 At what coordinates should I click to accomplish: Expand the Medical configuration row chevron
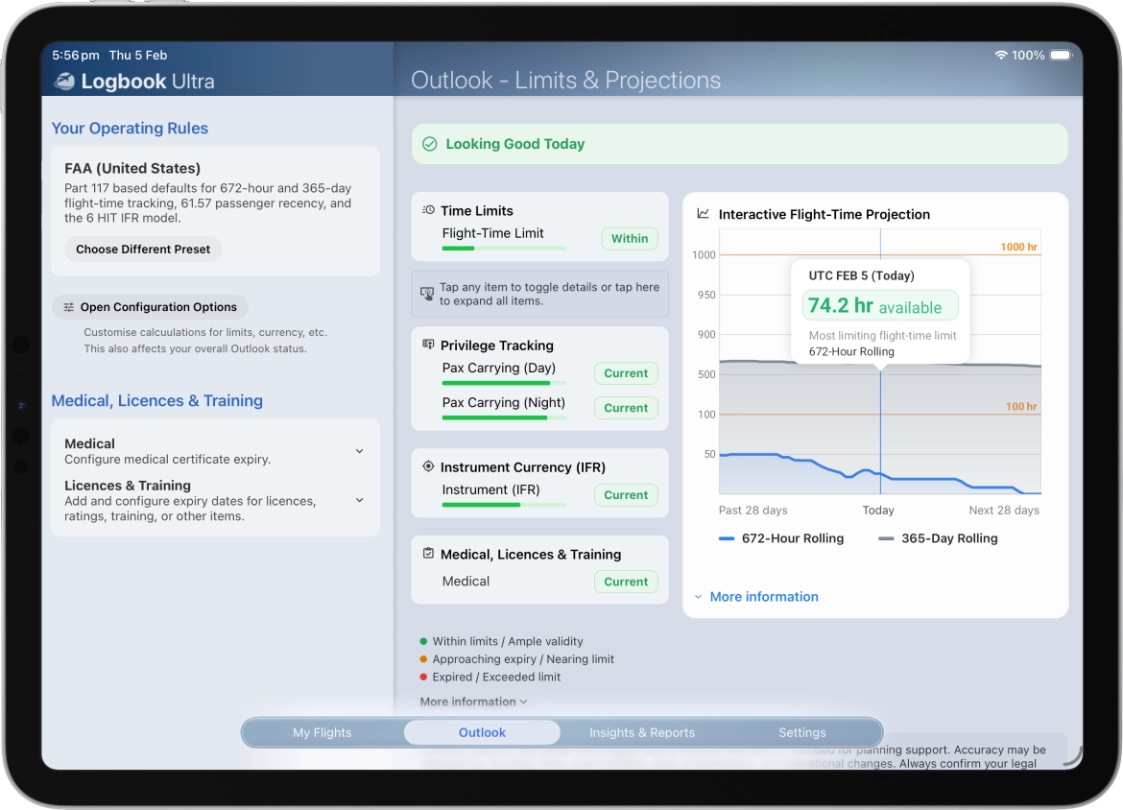tap(359, 451)
